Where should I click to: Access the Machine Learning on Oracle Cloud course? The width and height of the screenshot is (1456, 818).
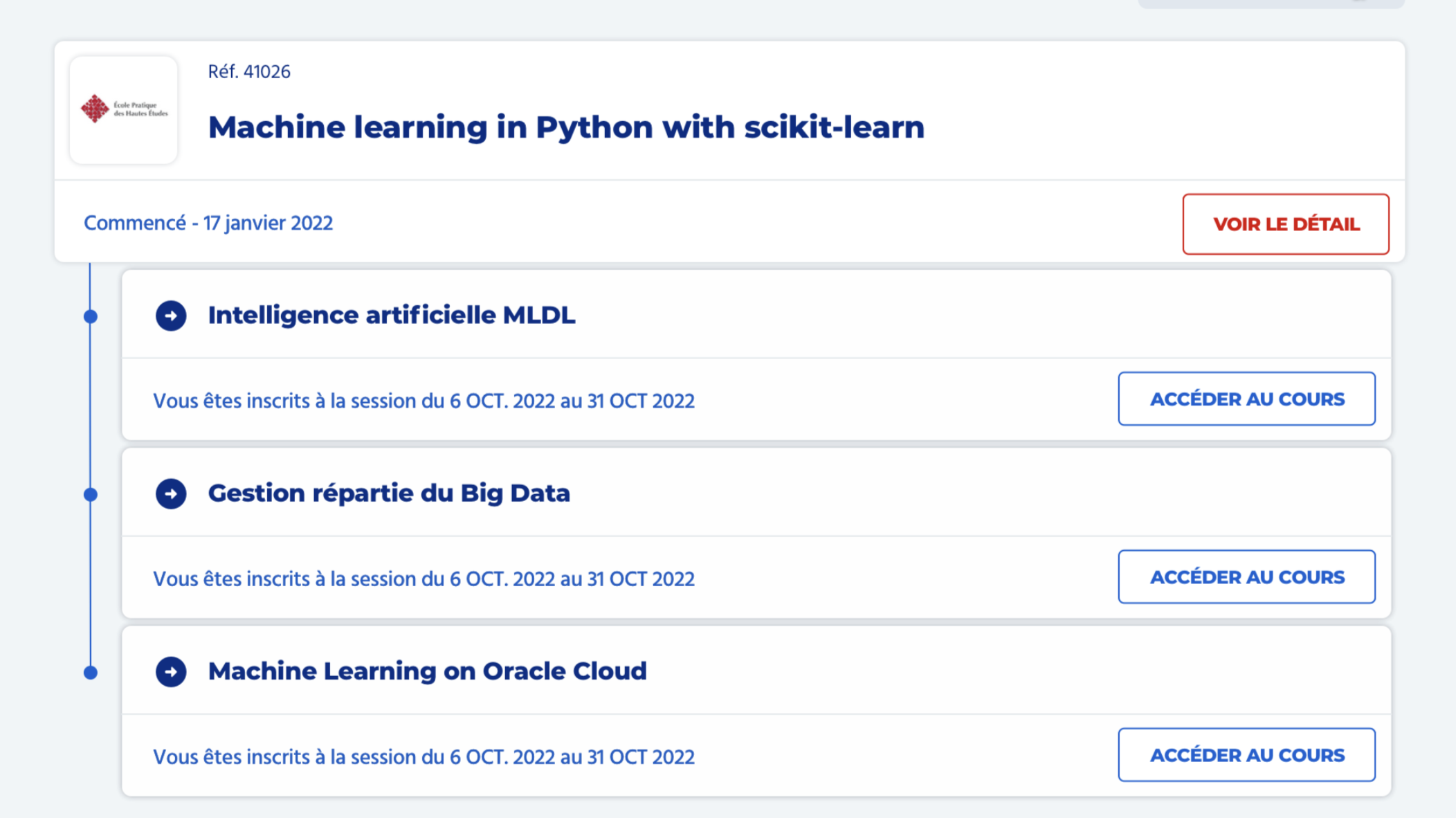tap(1246, 754)
